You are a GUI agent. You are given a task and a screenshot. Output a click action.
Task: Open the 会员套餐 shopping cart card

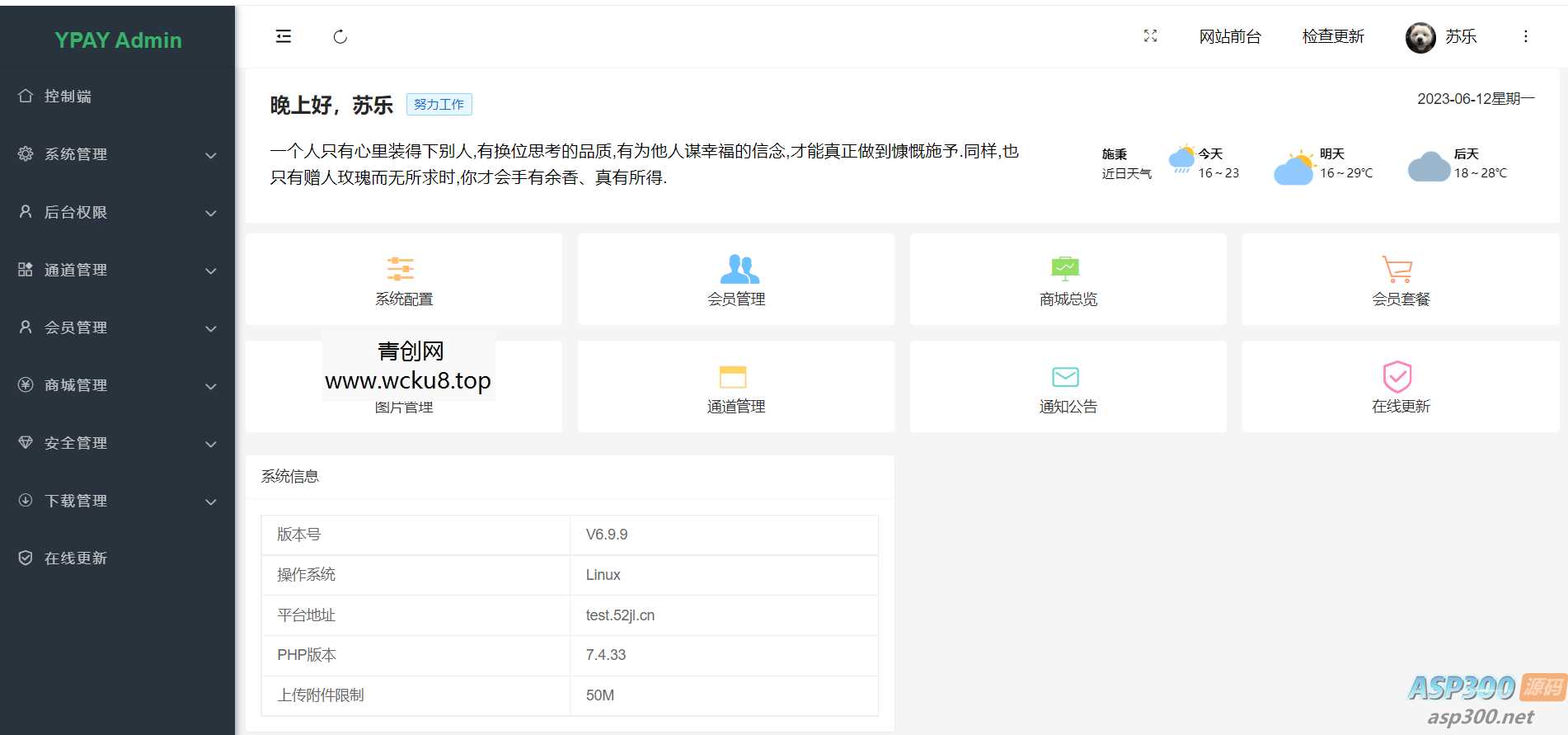pyautogui.click(x=1401, y=279)
